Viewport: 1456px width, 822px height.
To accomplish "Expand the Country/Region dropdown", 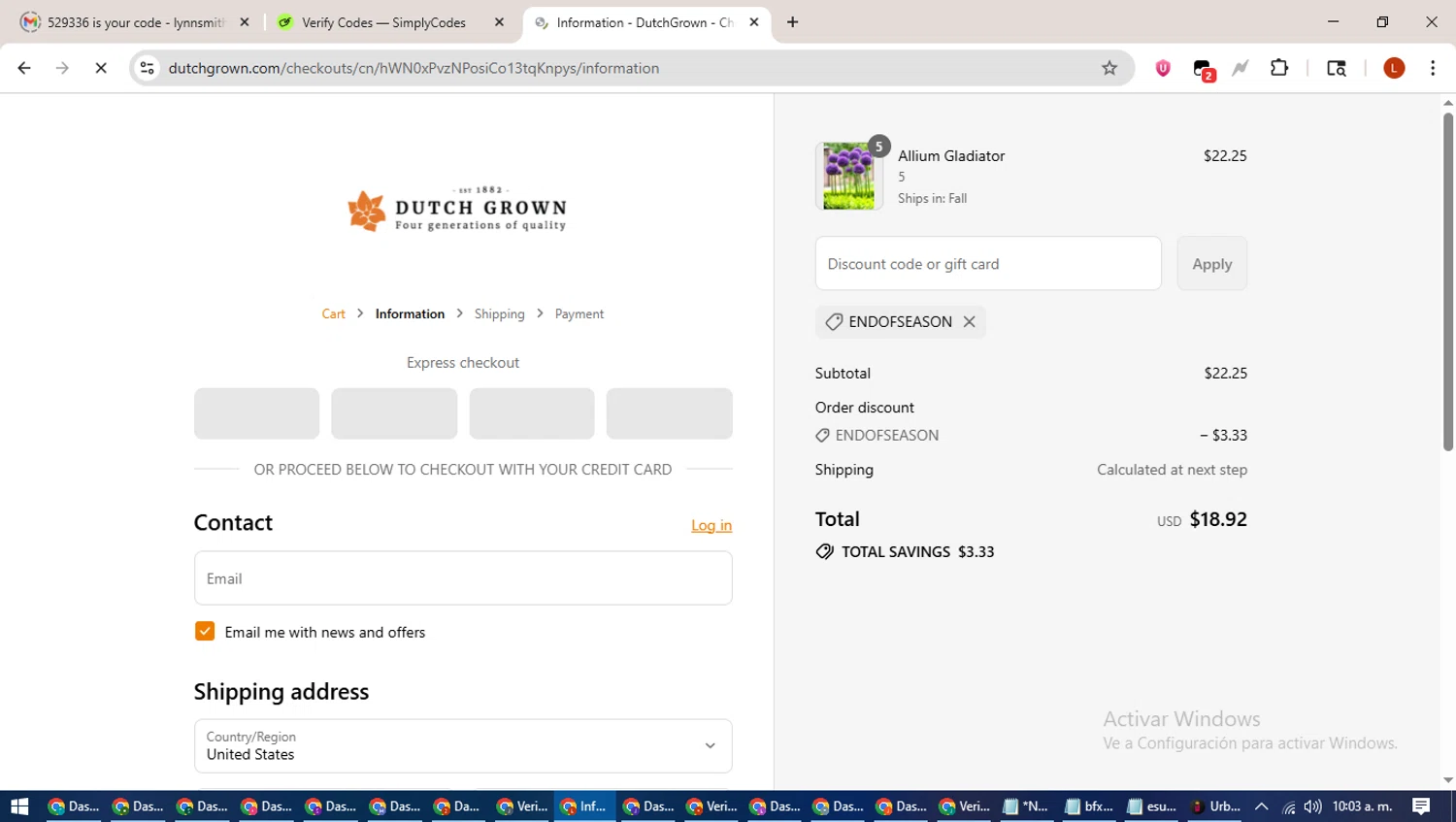I will [x=463, y=746].
